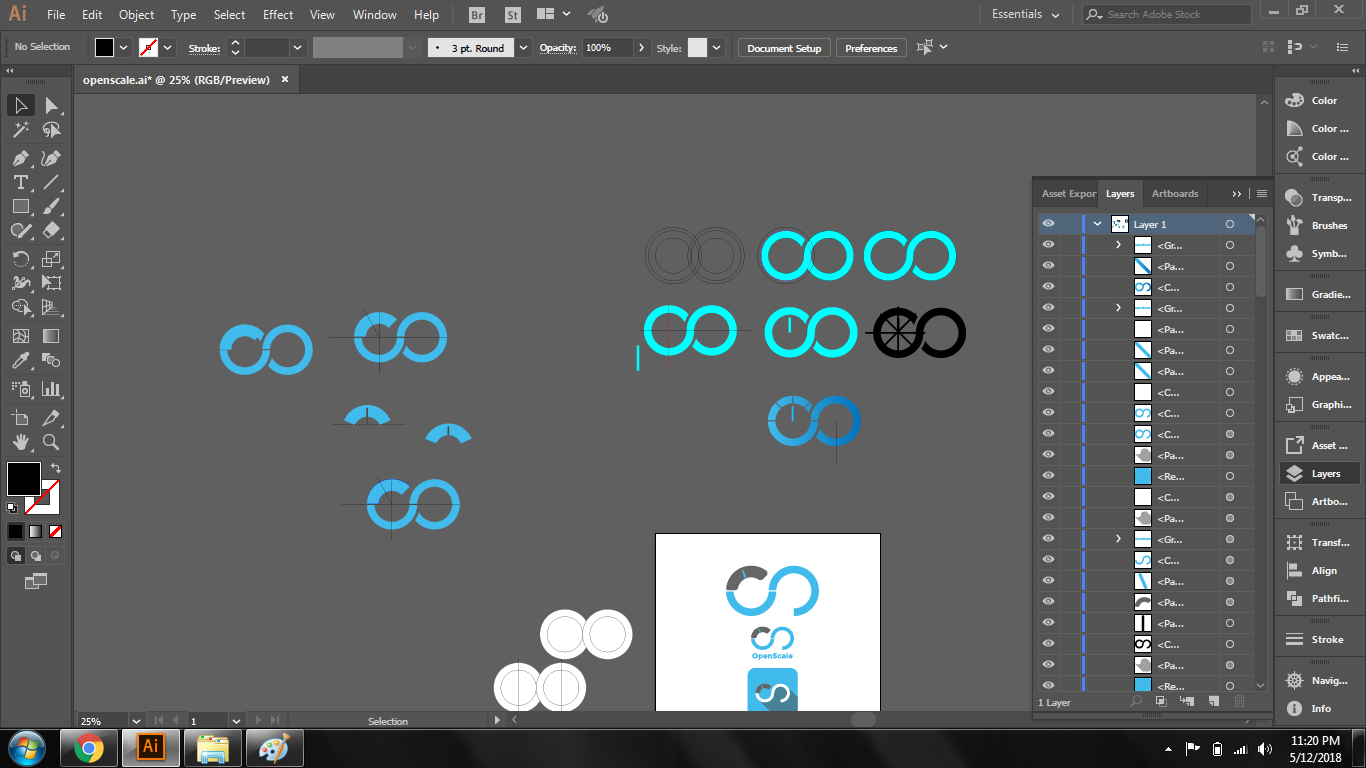Select the Gradient tool in toolbox
Viewport: 1366px width, 768px height.
[x=52, y=336]
